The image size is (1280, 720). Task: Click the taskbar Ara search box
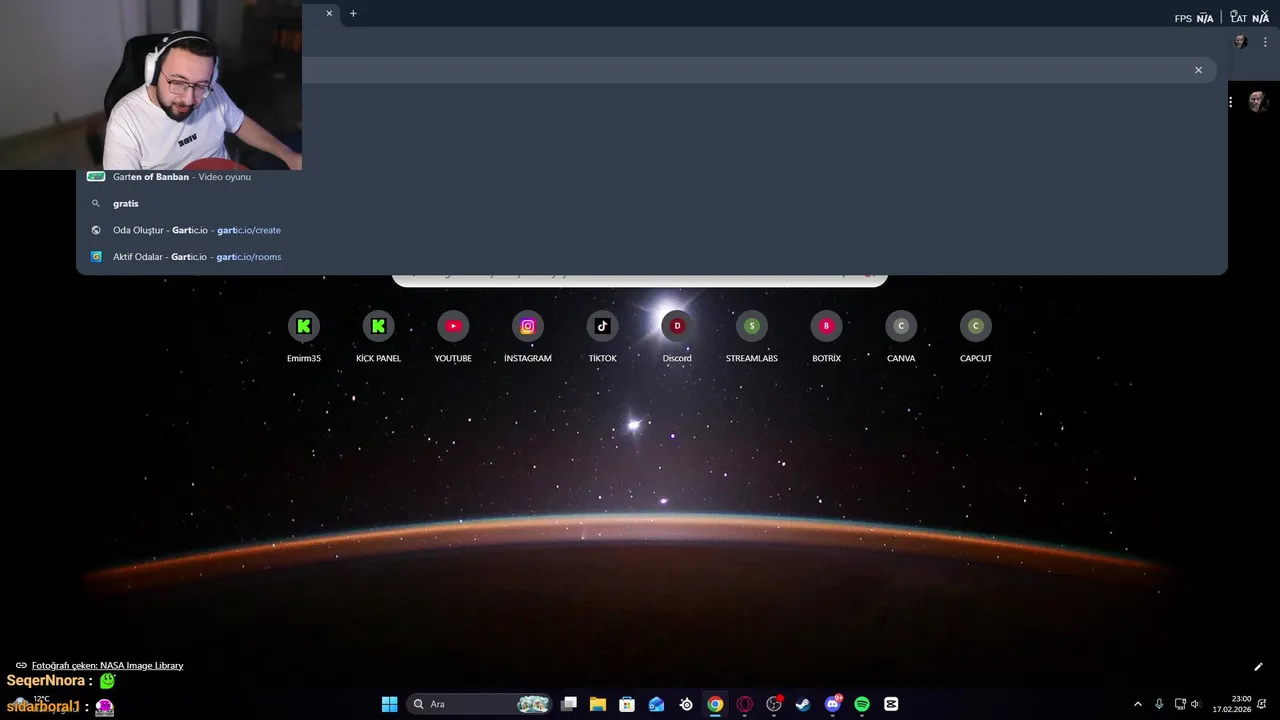[x=480, y=704]
